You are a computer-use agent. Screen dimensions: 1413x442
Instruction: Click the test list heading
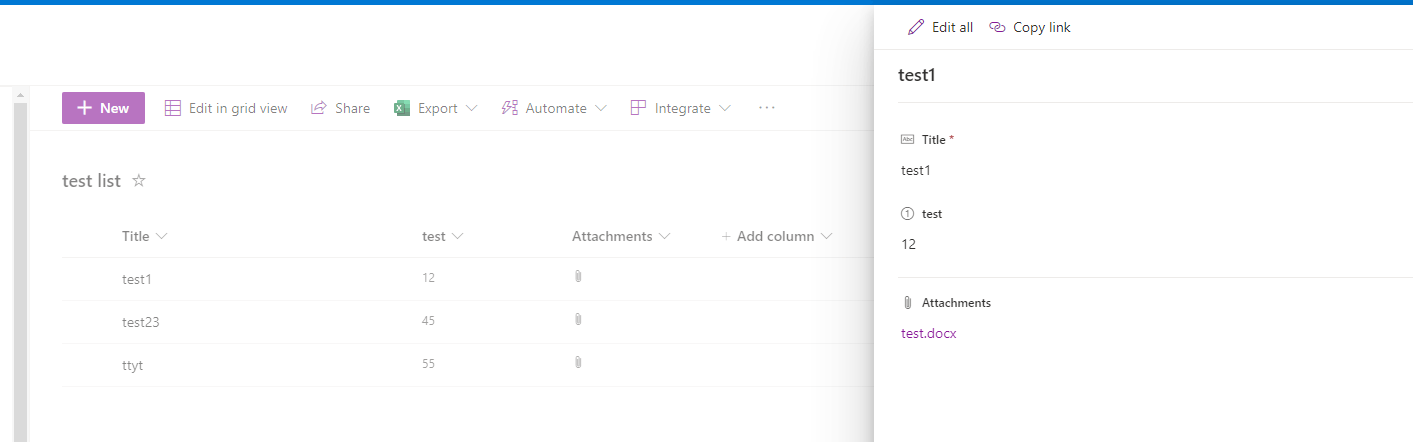pyautogui.click(x=91, y=181)
